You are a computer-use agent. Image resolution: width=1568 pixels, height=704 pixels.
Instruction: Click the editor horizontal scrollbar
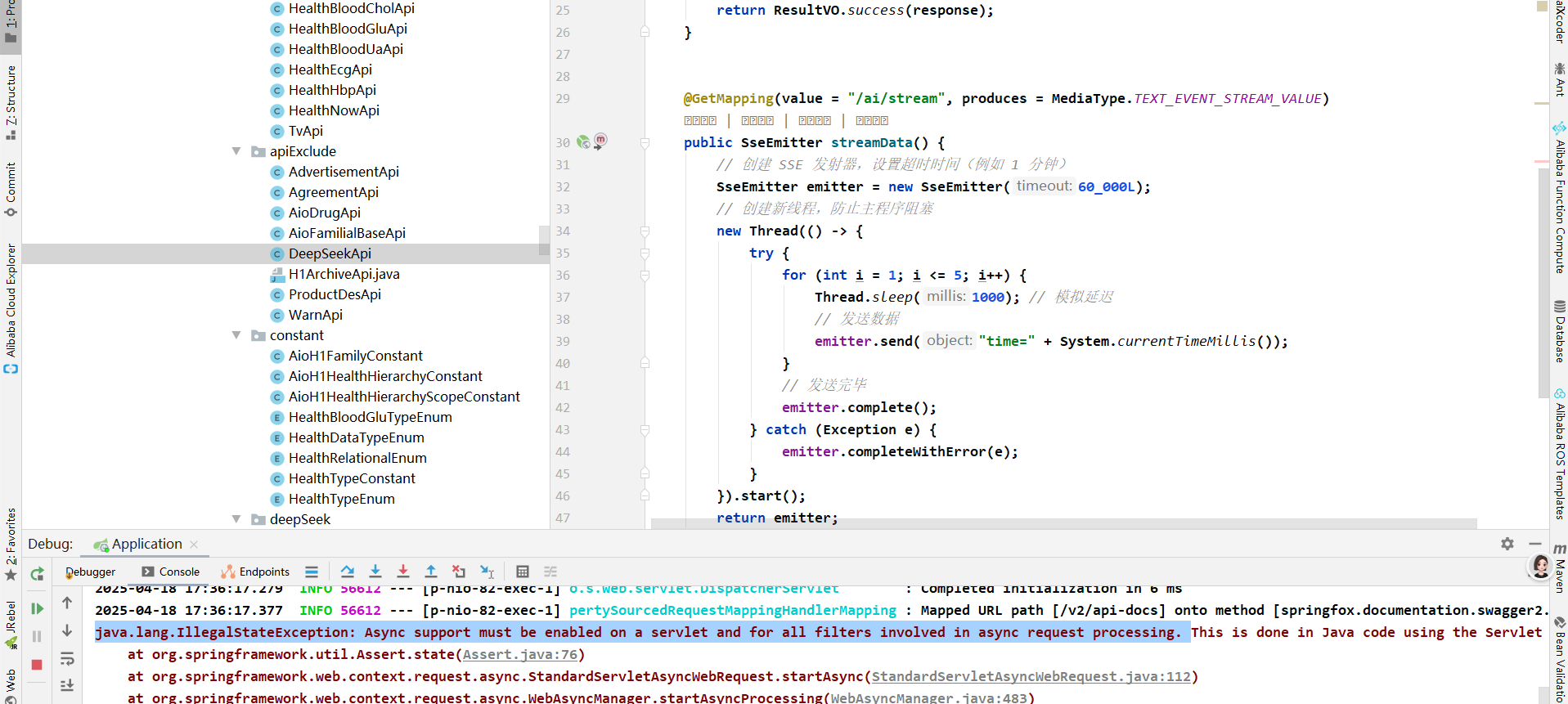click(x=1063, y=523)
